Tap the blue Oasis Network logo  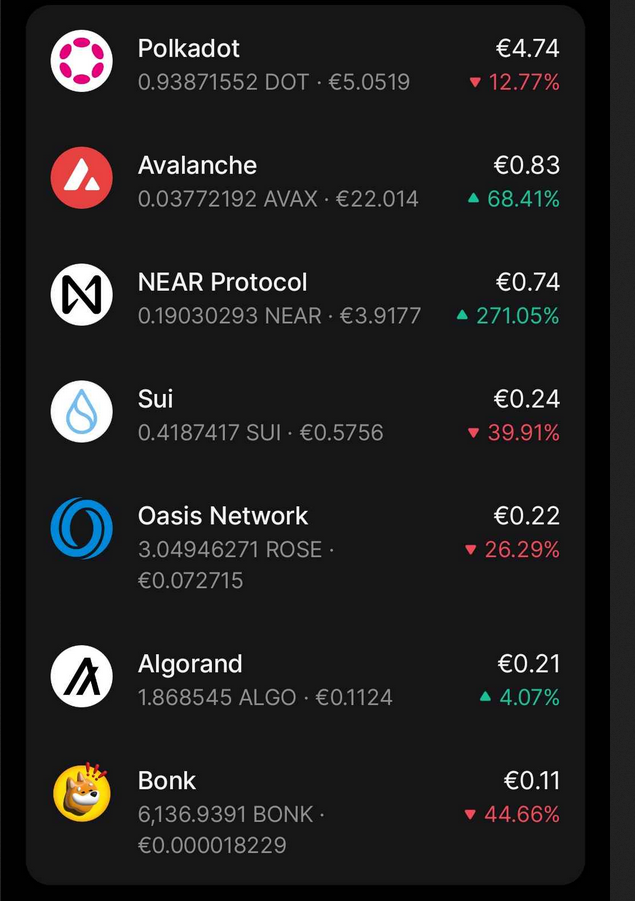click(x=82, y=528)
